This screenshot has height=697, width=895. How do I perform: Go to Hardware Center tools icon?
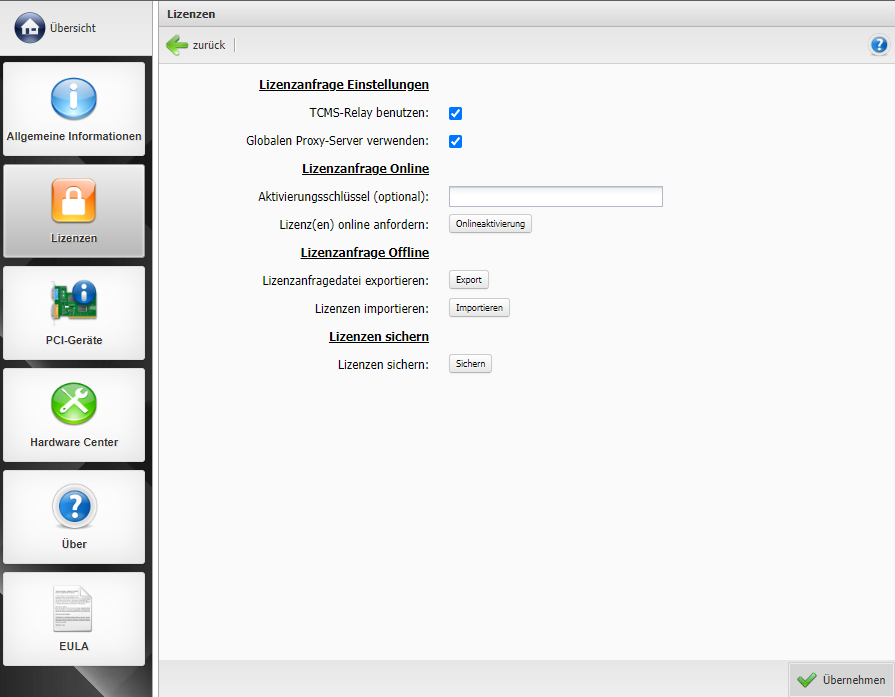point(74,405)
